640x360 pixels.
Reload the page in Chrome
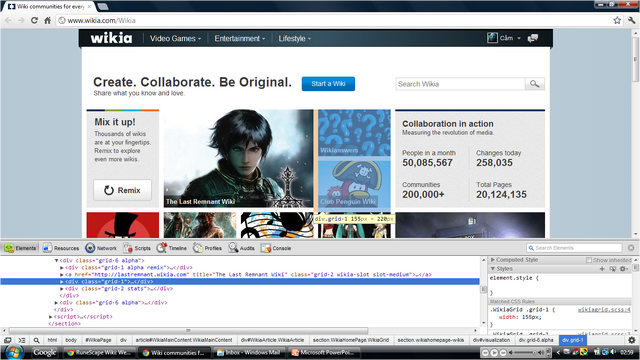(34, 20)
